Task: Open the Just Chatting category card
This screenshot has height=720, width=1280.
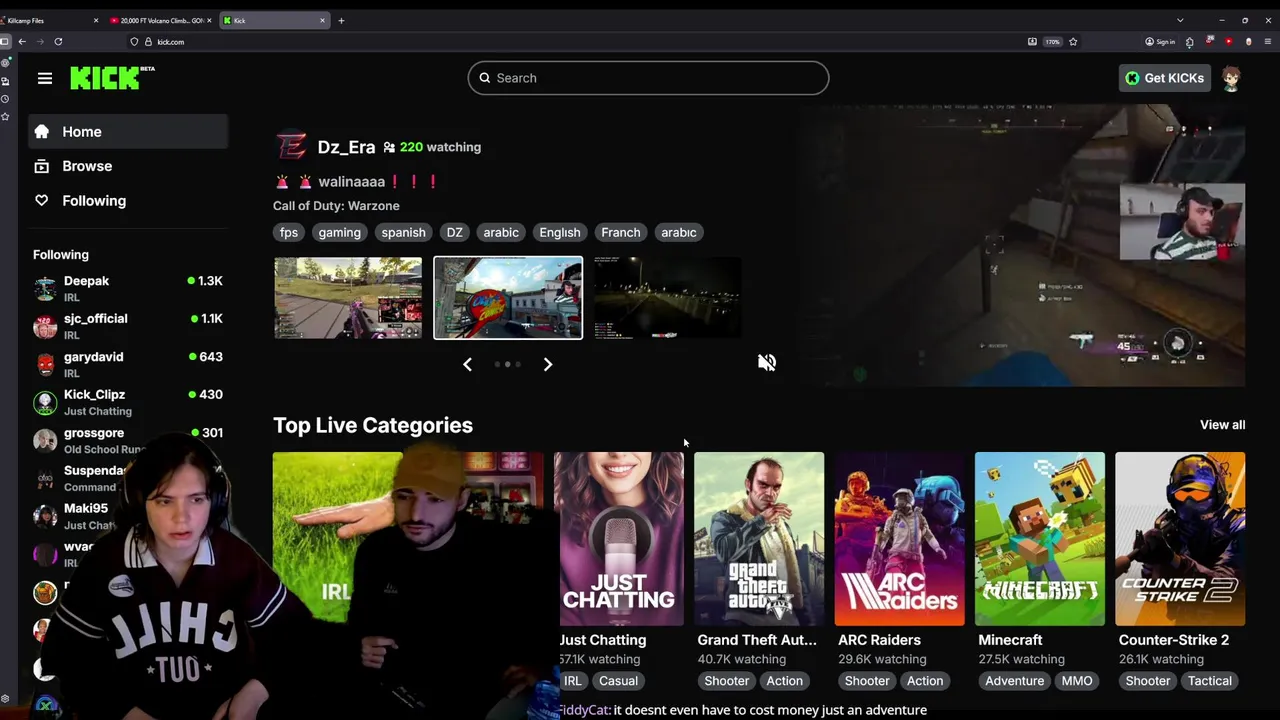Action: coord(619,539)
